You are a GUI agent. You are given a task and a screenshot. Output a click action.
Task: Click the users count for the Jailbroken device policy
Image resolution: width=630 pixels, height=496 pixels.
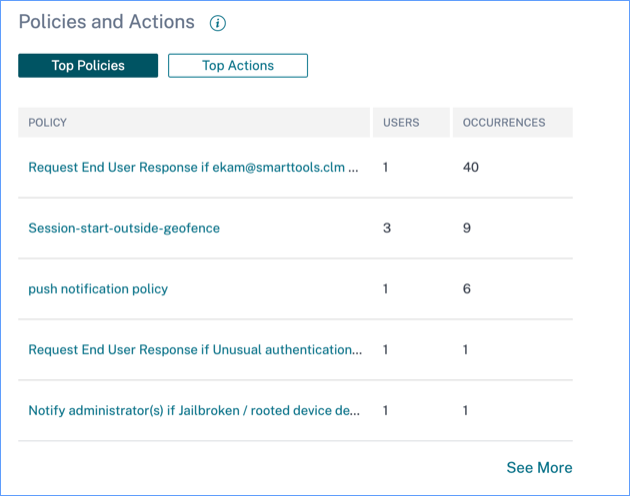386,411
